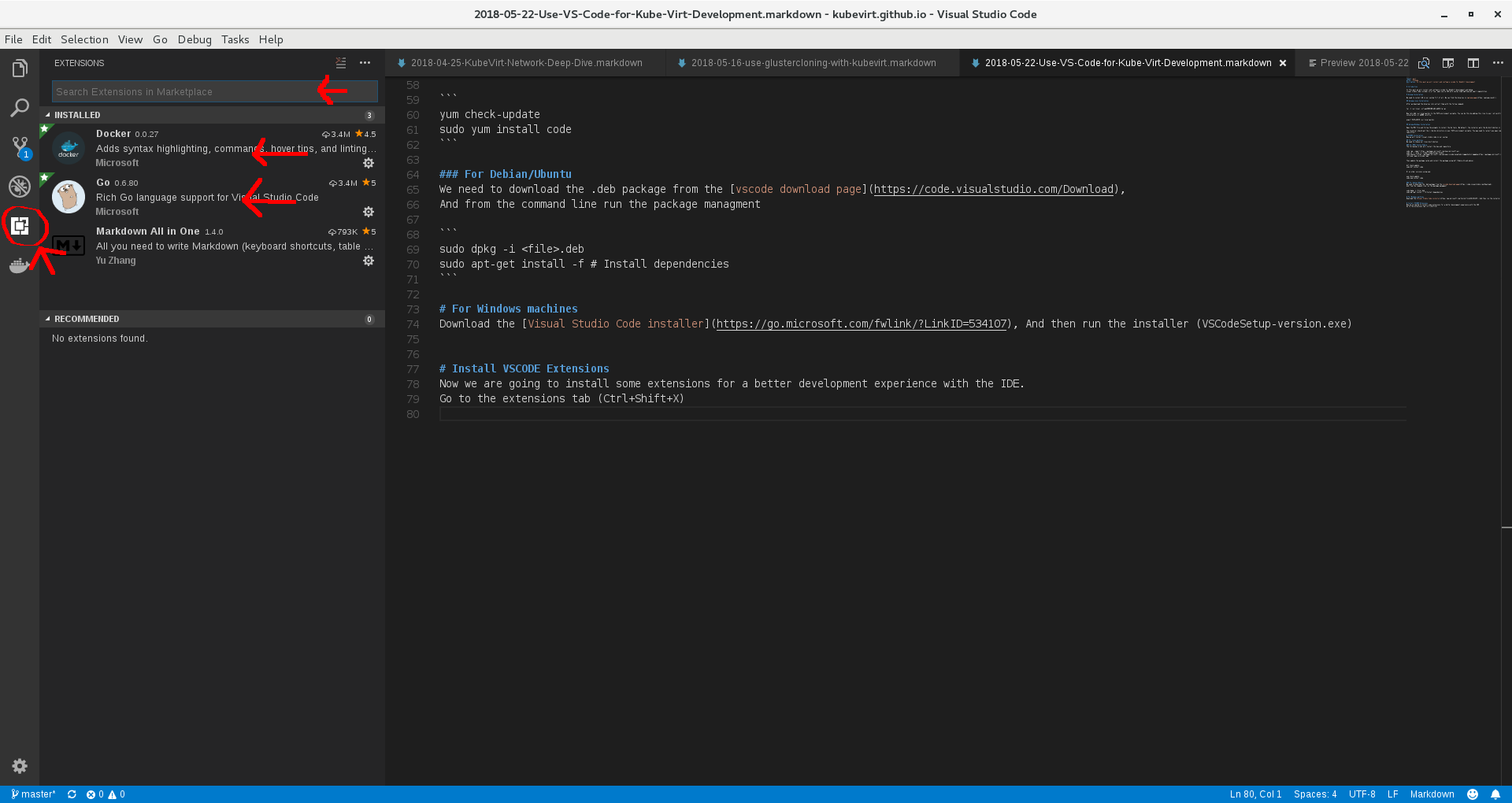Click the split editor icon
This screenshot has width=1512, height=803.
[x=1473, y=63]
